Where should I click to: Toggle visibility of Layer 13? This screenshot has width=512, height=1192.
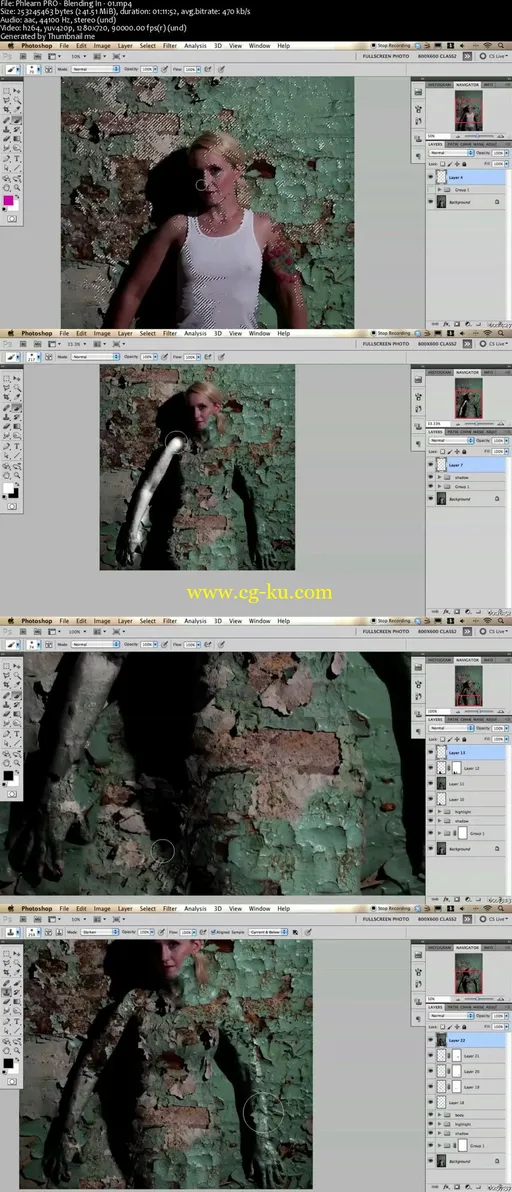tap(431, 752)
